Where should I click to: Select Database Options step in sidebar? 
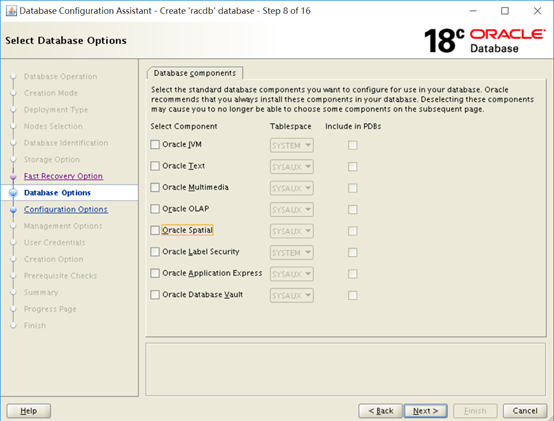click(x=57, y=193)
